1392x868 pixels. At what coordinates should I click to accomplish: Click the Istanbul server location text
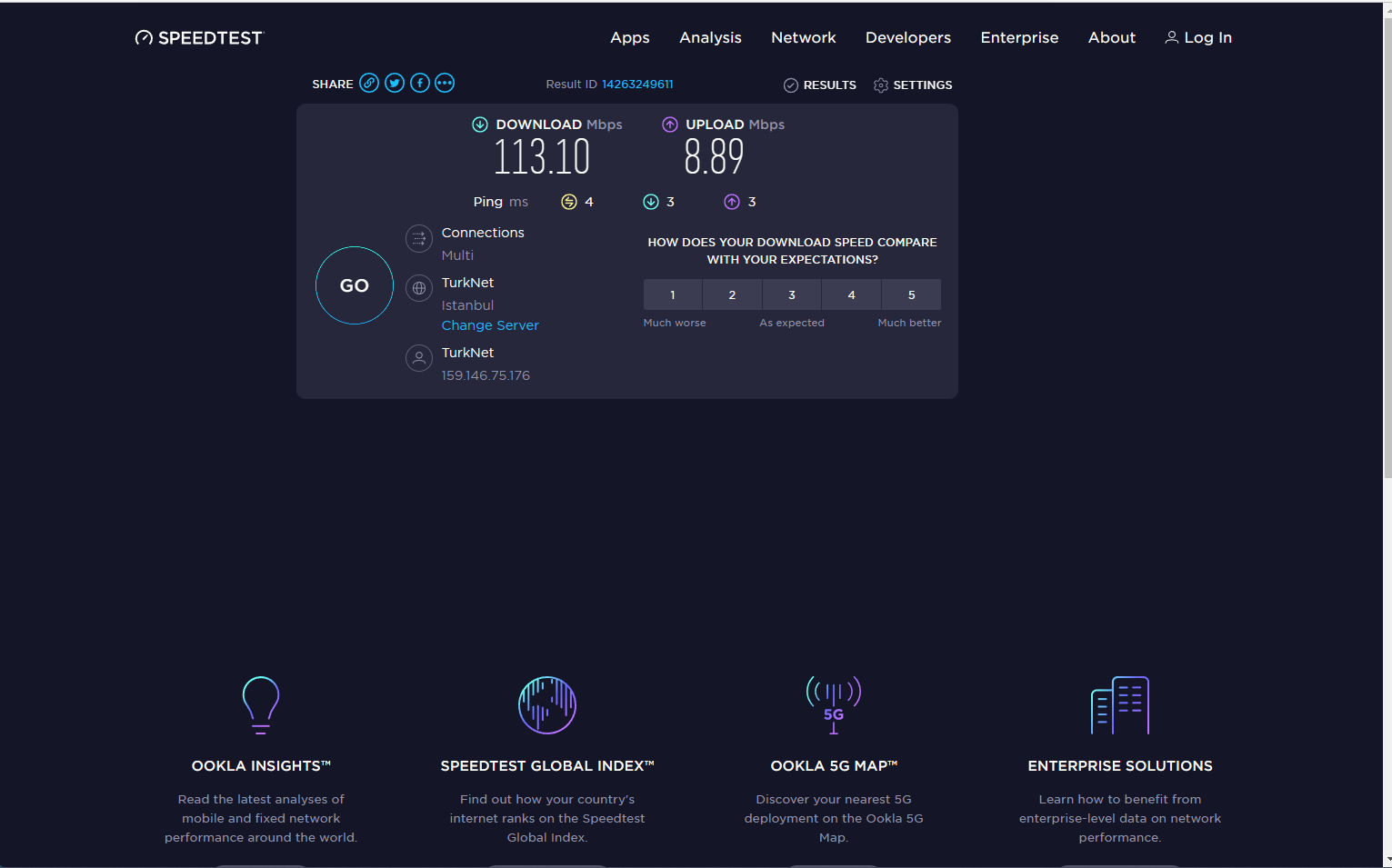pyautogui.click(x=467, y=305)
